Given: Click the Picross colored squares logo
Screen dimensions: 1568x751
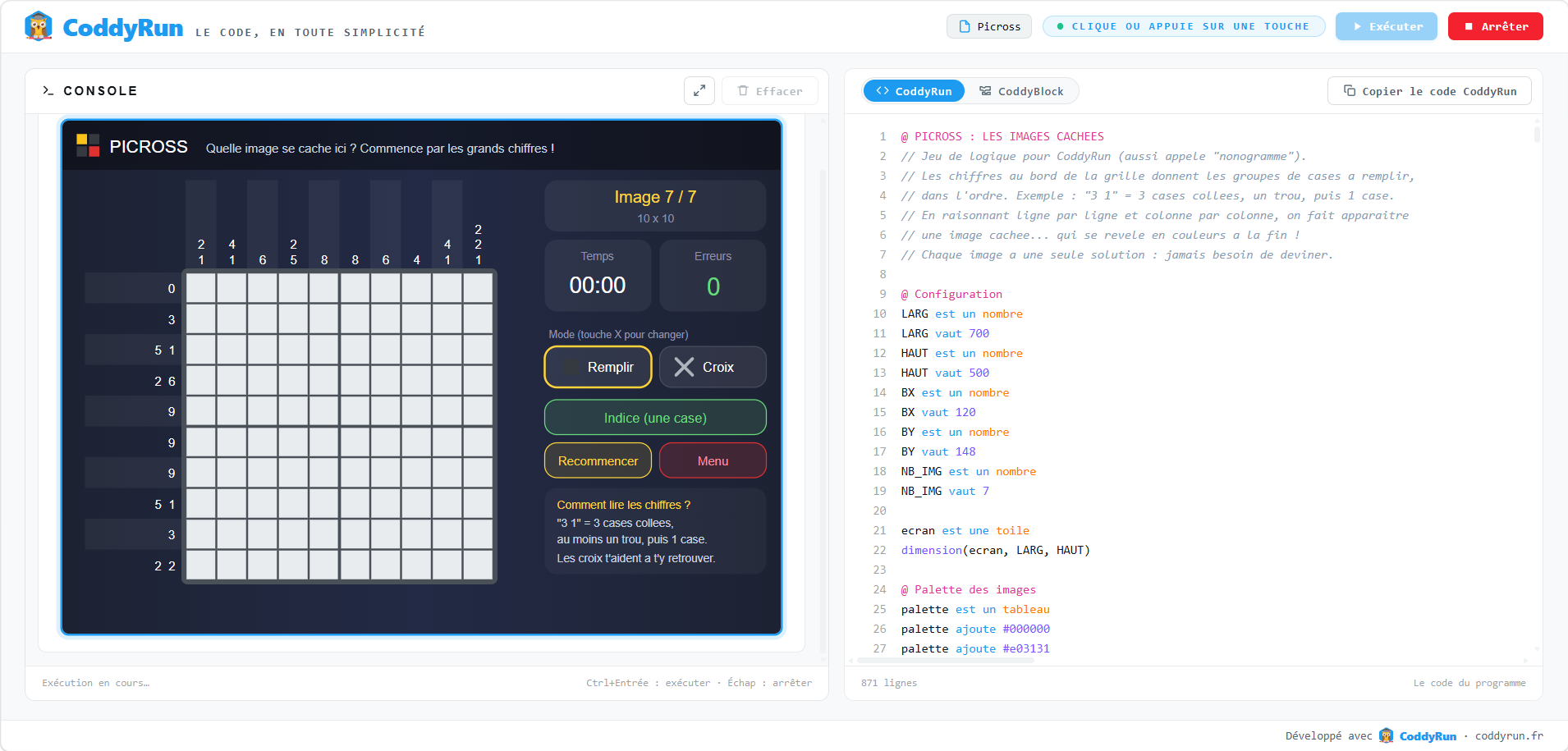Looking at the screenshot, I should (x=88, y=145).
